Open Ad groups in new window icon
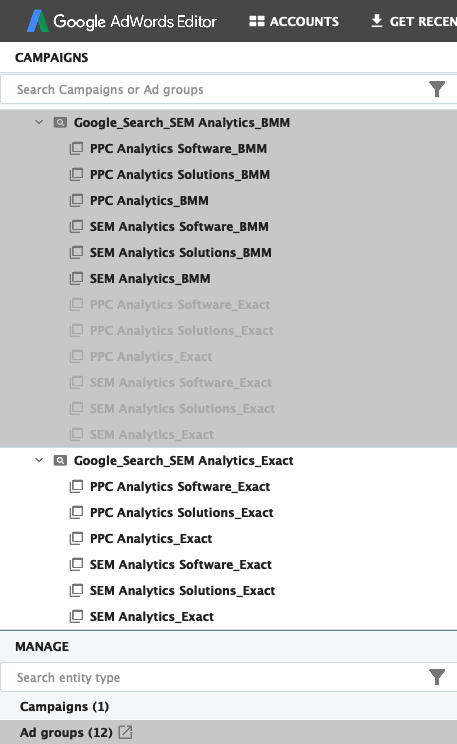 125,732
